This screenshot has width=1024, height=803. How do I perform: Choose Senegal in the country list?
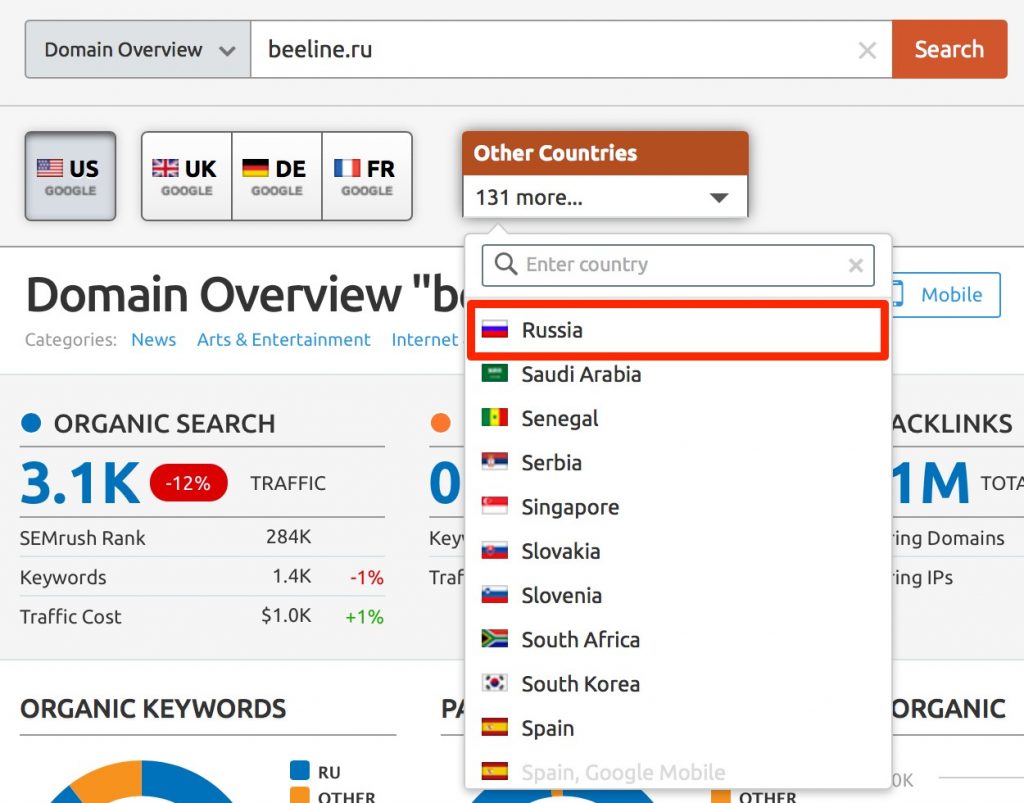click(x=679, y=418)
